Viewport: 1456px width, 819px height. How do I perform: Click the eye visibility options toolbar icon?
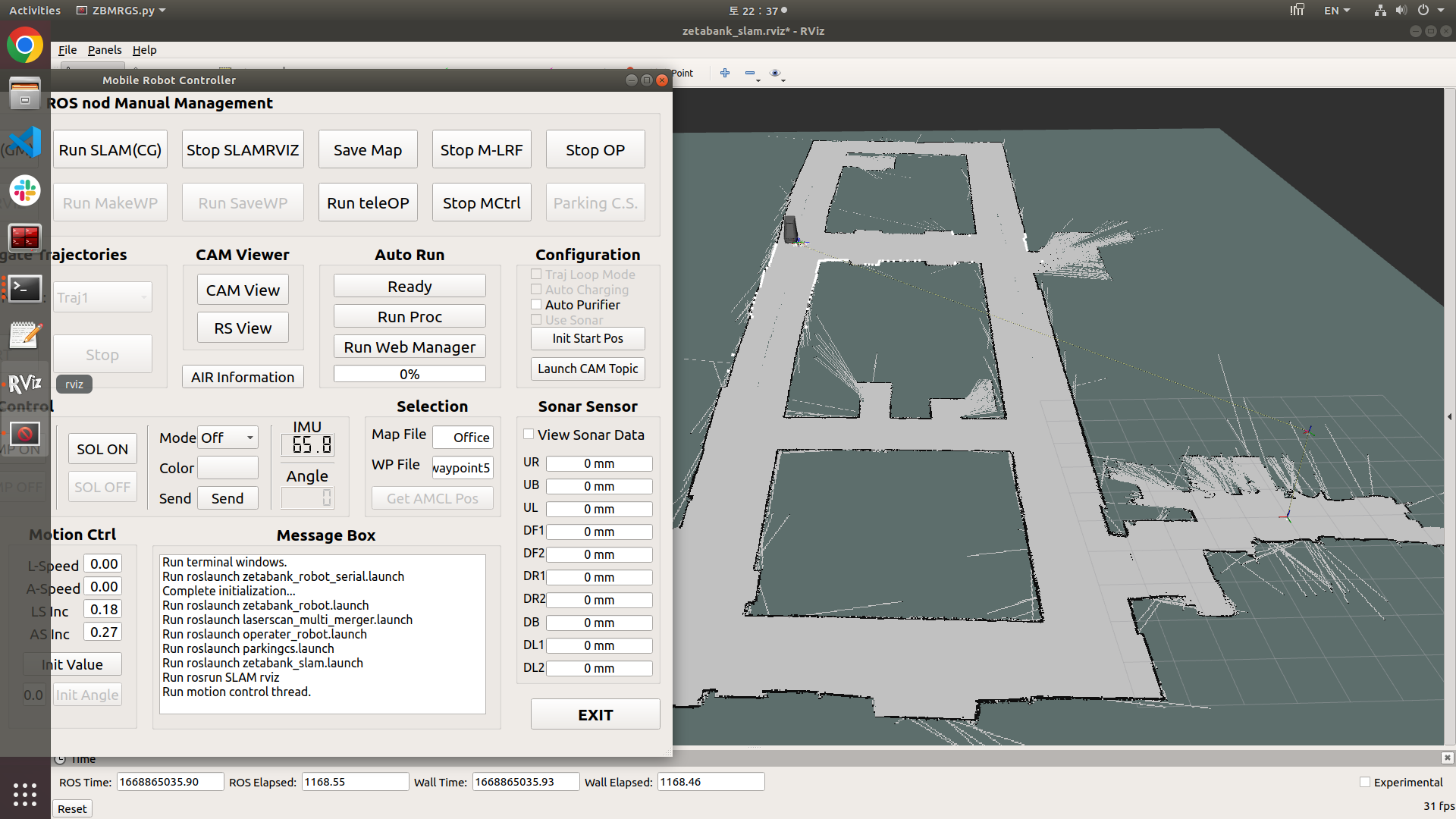click(x=775, y=73)
